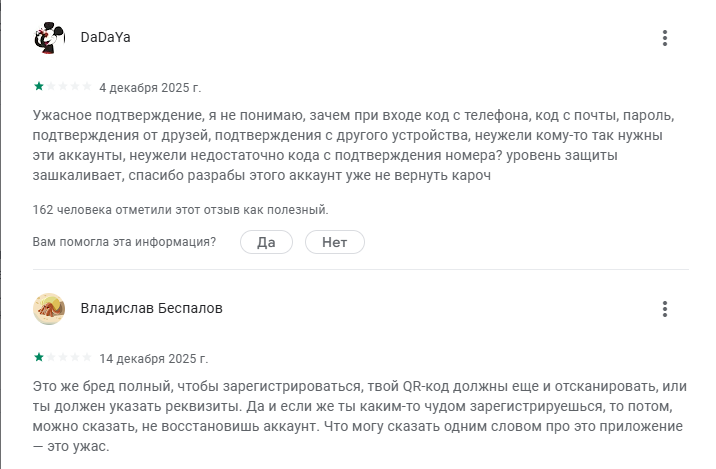Viewport: 716px width, 469px height.
Task: Click the last empty star in DaDaYa's rating
Action: [87, 86]
